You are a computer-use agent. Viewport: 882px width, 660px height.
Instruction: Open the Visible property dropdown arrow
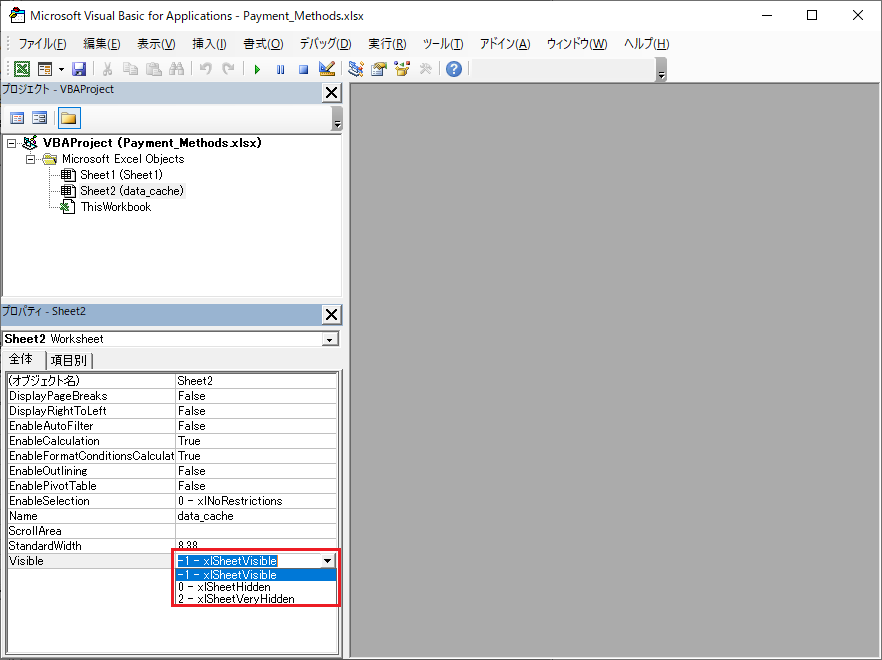click(x=327, y=561)
